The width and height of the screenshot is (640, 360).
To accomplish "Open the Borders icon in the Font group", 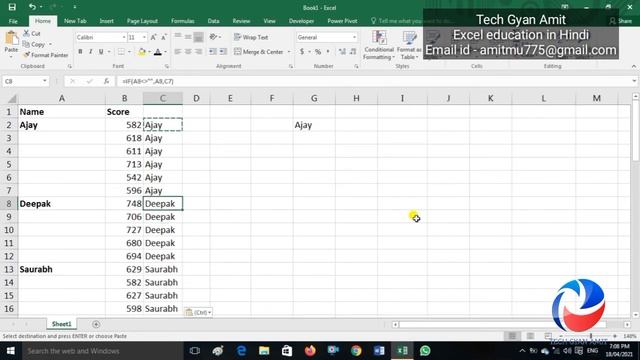I will click(121, 52).
